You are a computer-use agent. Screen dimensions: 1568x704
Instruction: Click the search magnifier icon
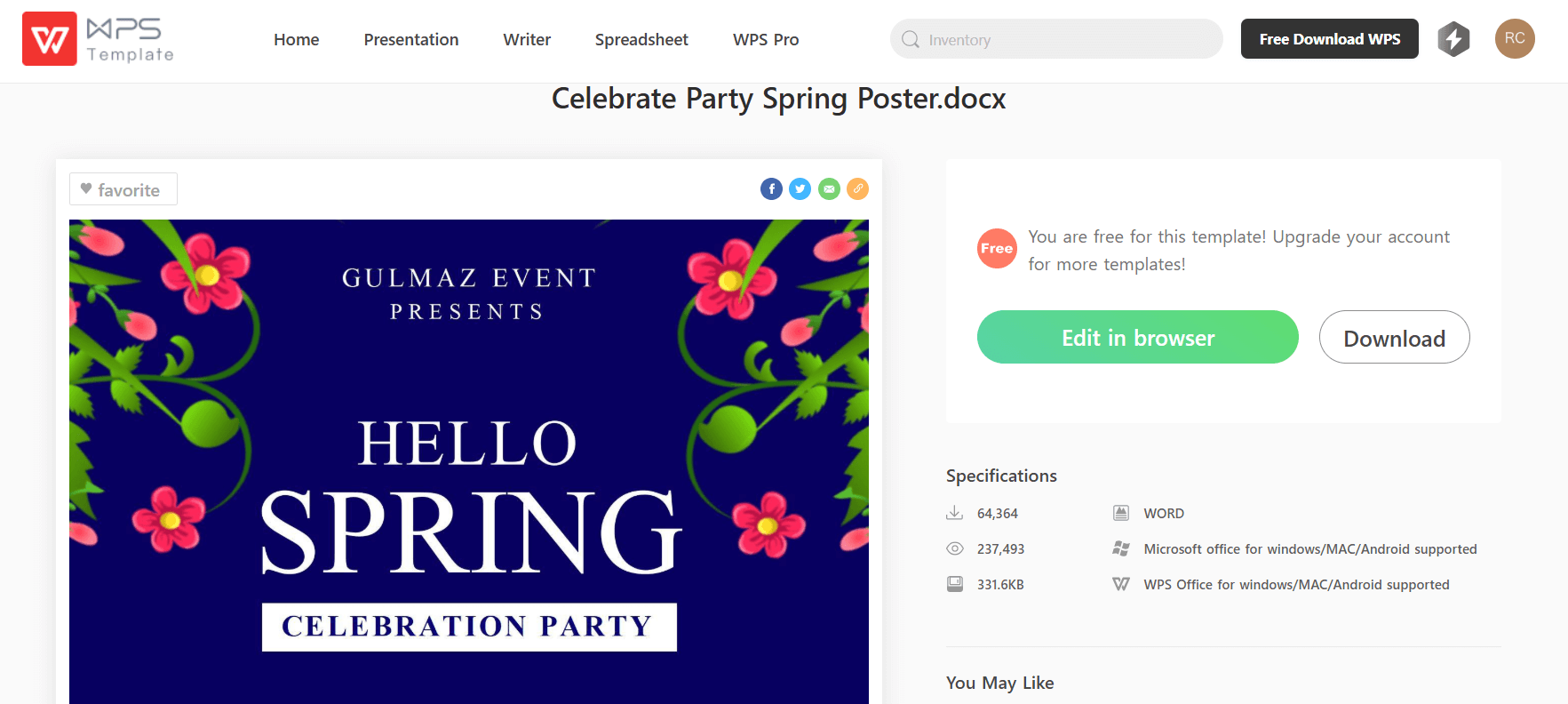point(910,39)
